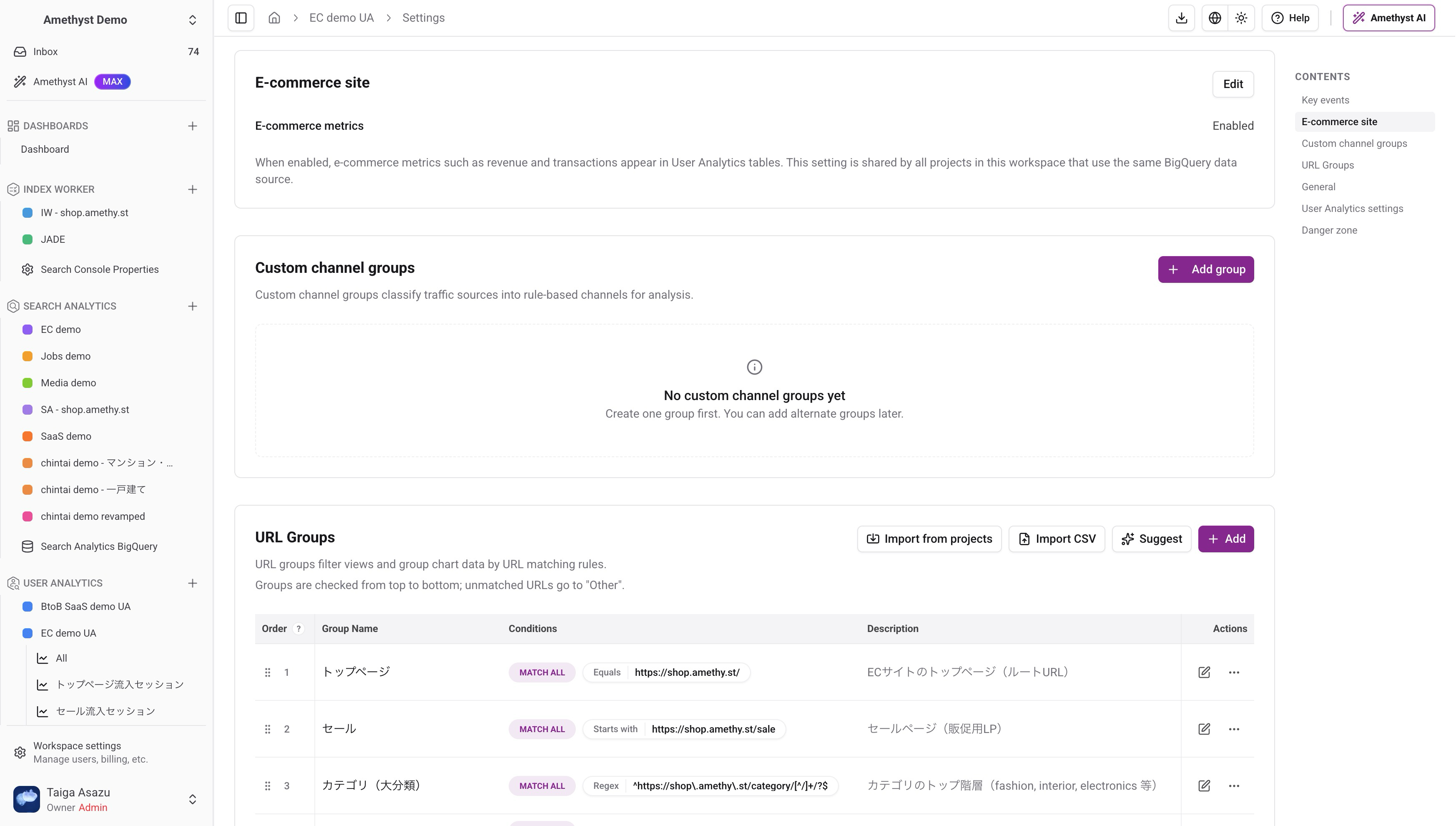
Task: Open more actions for セール row
Action: 1234,729
